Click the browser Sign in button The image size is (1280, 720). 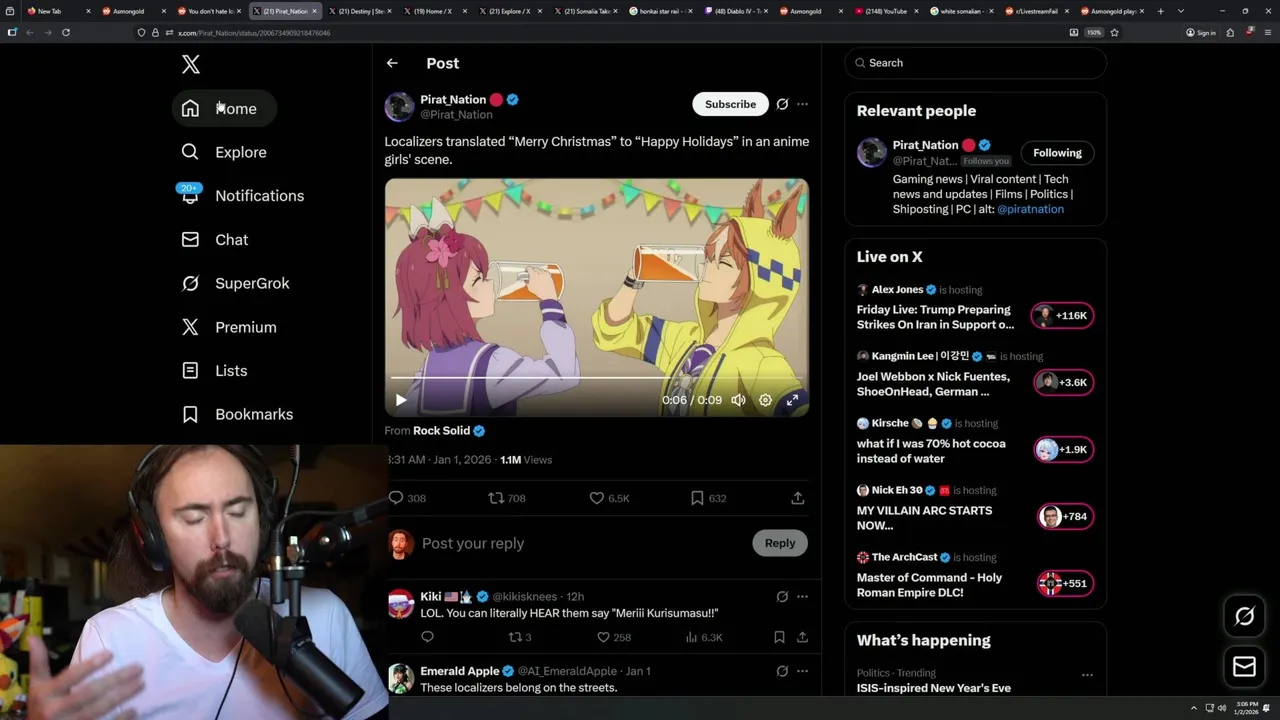coord(1200,32)
